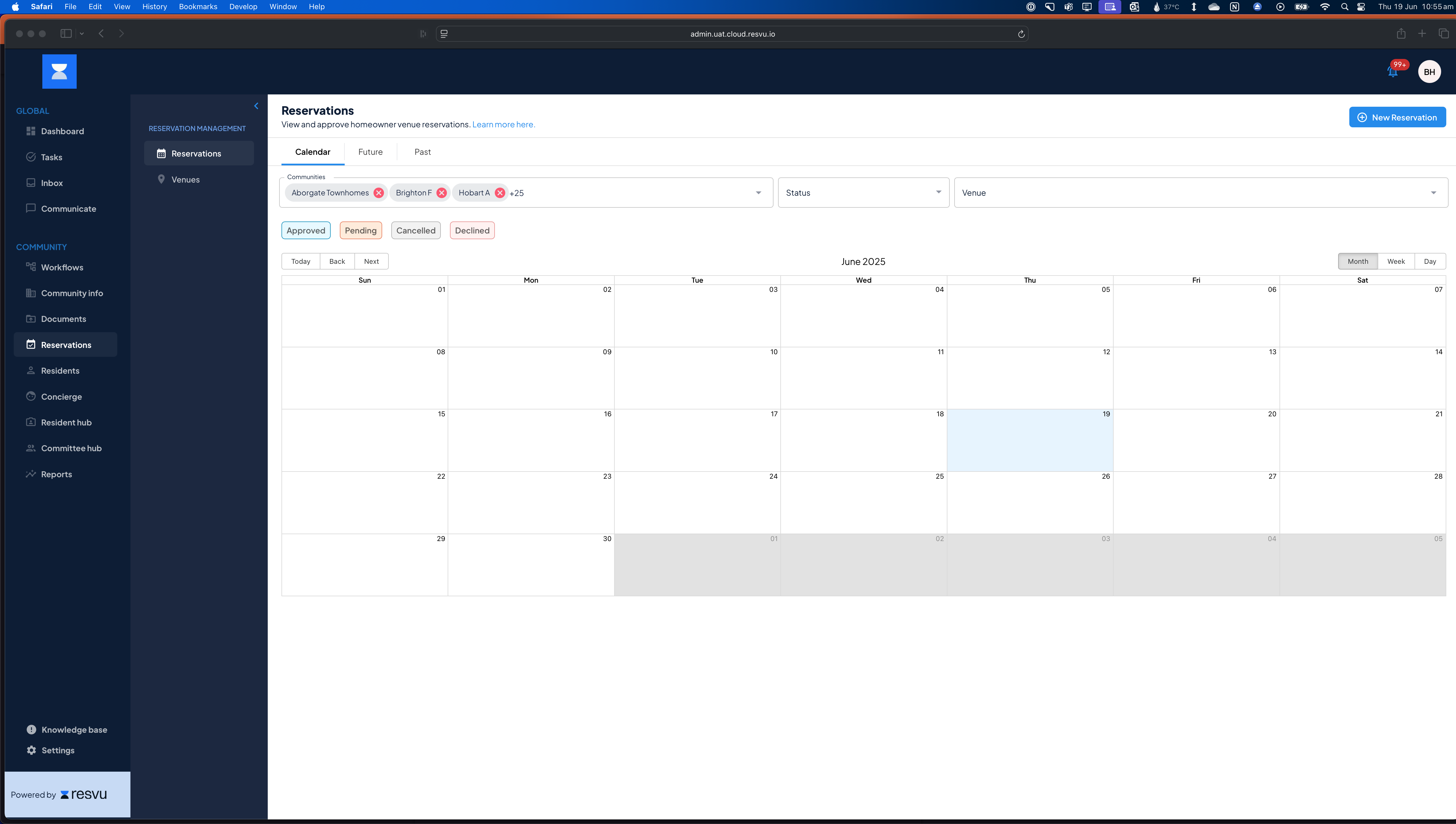Collapse the Reservation Management side panel
This screenshot has width=1456, height=824.
[256, 106]
